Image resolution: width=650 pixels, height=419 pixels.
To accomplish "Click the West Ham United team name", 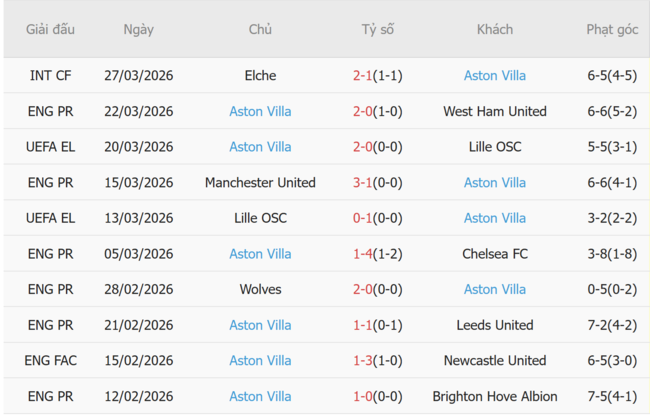I will 494,111.
